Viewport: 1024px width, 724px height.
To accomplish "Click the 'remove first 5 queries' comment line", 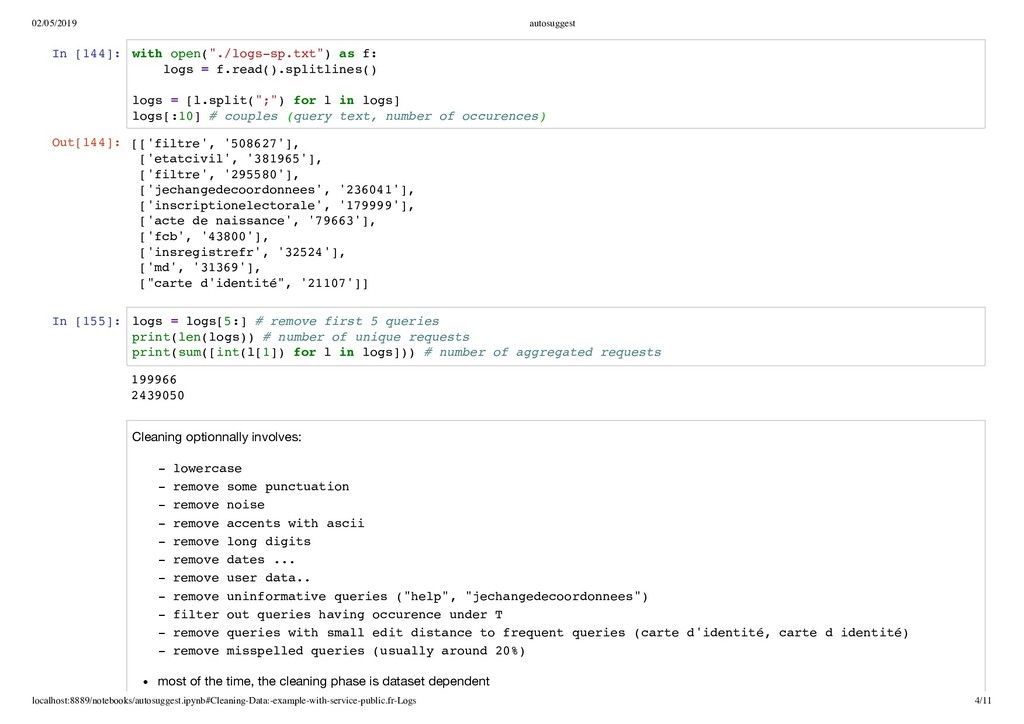I will (x=285, y=321).
